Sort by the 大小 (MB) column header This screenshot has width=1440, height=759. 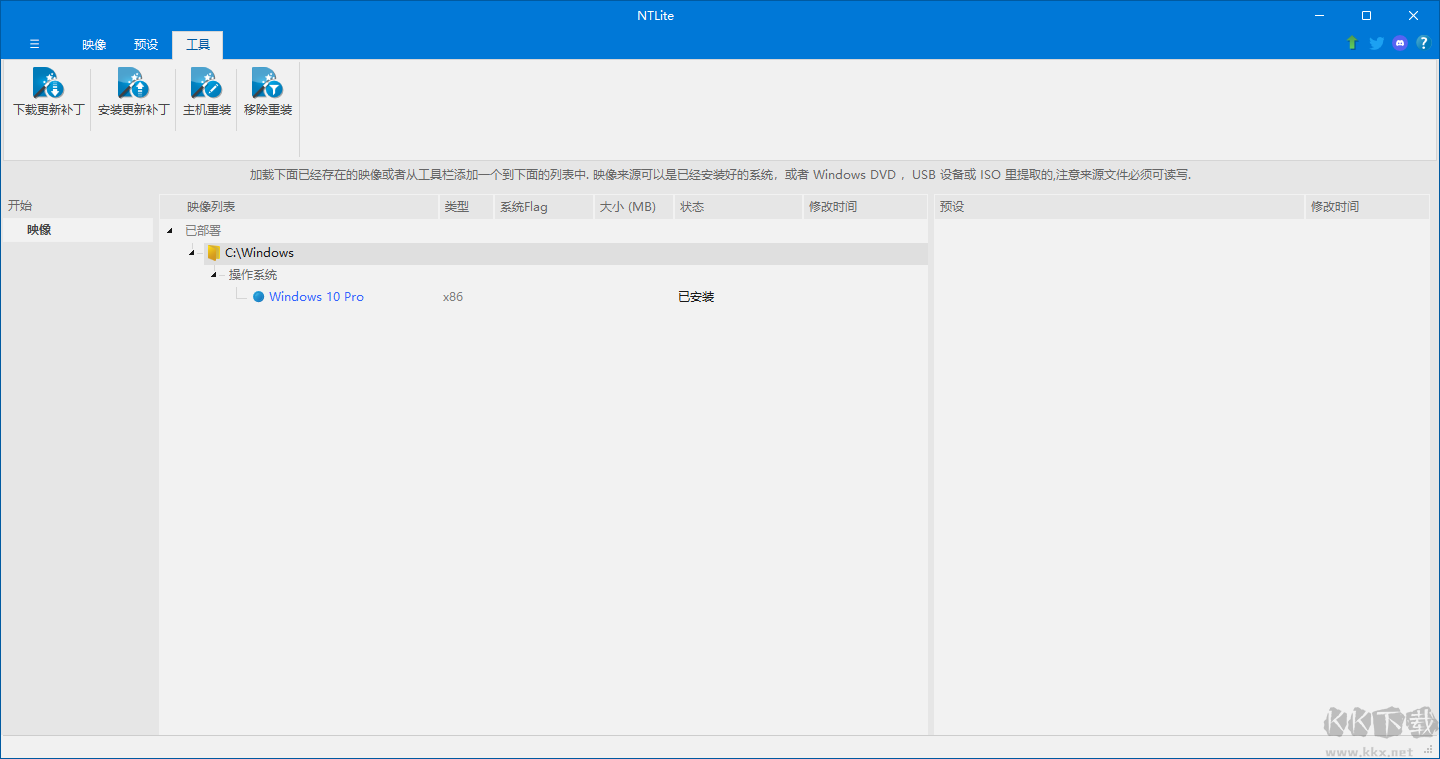tap(634, 207)
